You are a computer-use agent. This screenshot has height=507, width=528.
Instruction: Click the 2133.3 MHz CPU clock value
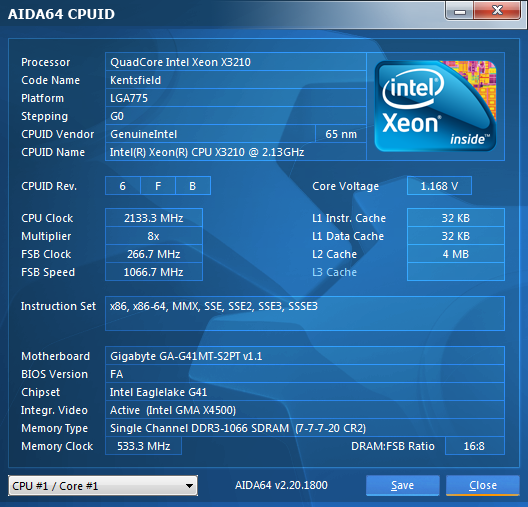(154, 218)
